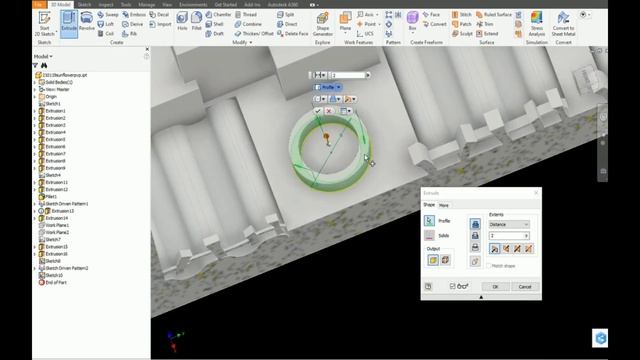Select the Derive tool
The width and height of the screenshot is (640, 360).
pos(133,24)
